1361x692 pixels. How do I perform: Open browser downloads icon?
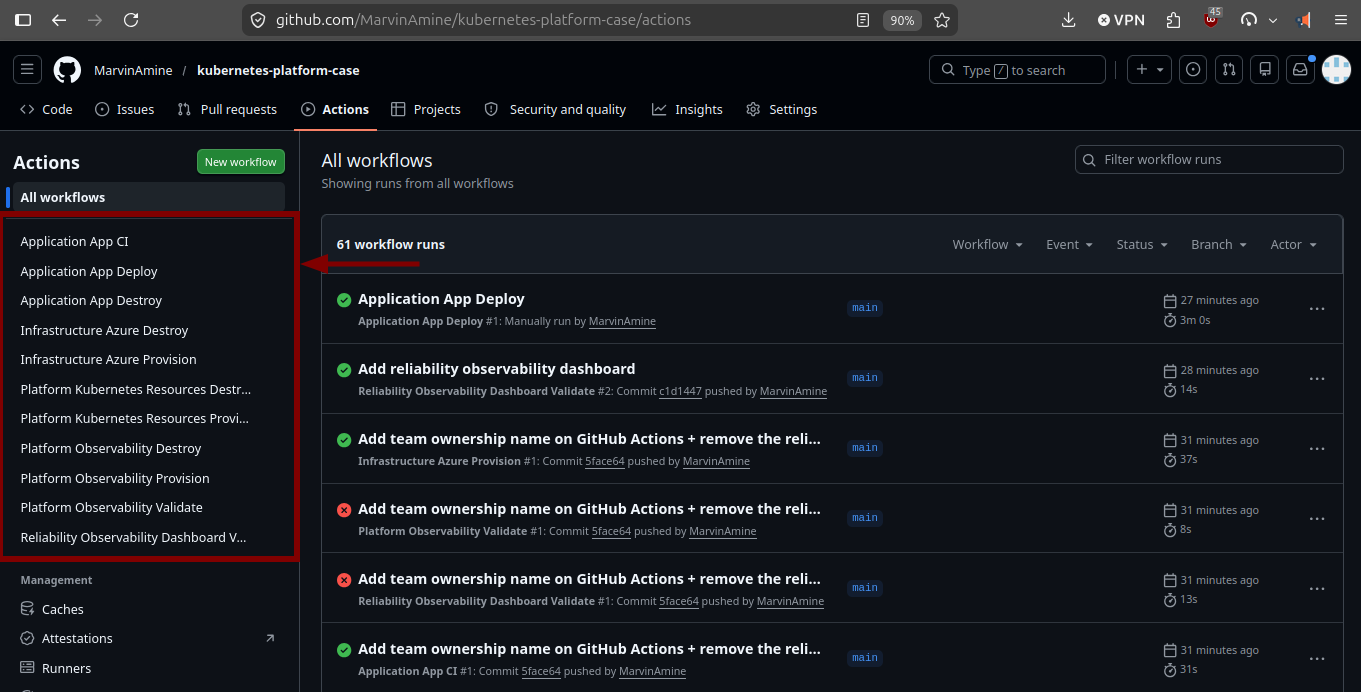click(1068, 20)
